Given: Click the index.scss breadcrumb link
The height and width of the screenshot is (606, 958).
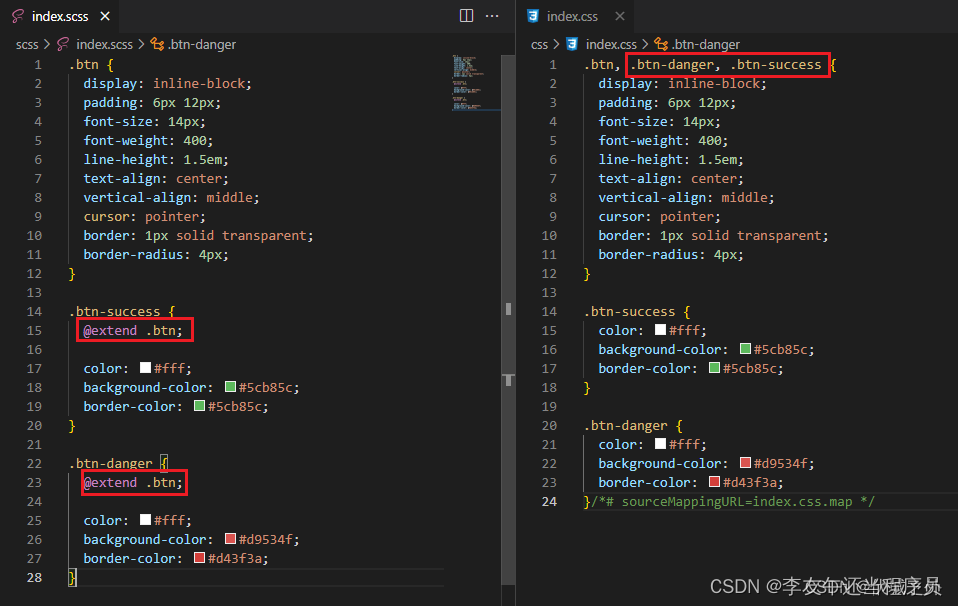Looking at the screenshot, I should (x=105, y=44).
